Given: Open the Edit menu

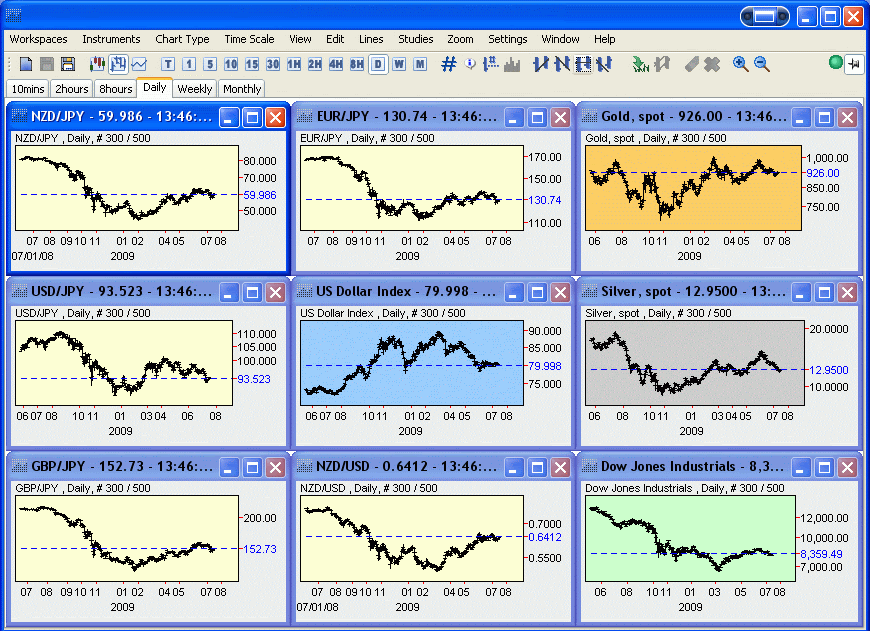Looking at the screenshot, I should pyautogui.click(x=335, y=39).
